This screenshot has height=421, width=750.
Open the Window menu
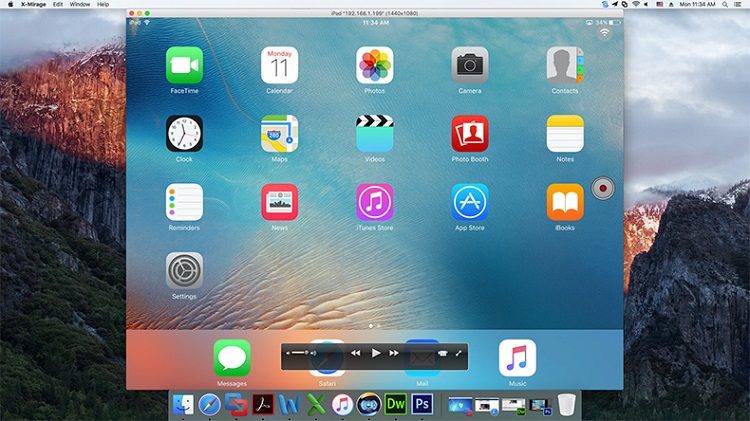tap(80, 4)
